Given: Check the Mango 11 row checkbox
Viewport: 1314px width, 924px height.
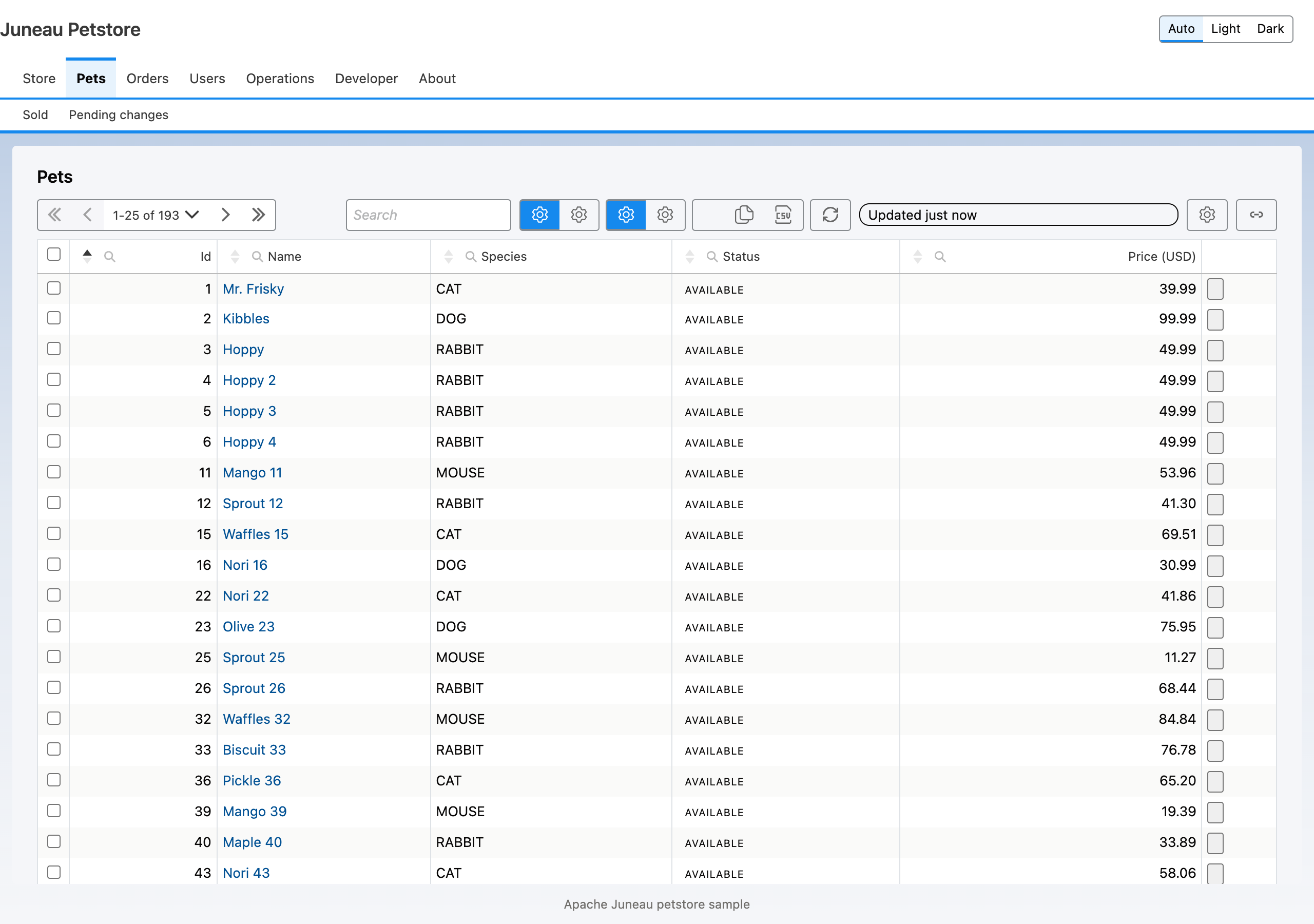Looking at the screenshot, I should pyautogui.click(x=54, y=472).
